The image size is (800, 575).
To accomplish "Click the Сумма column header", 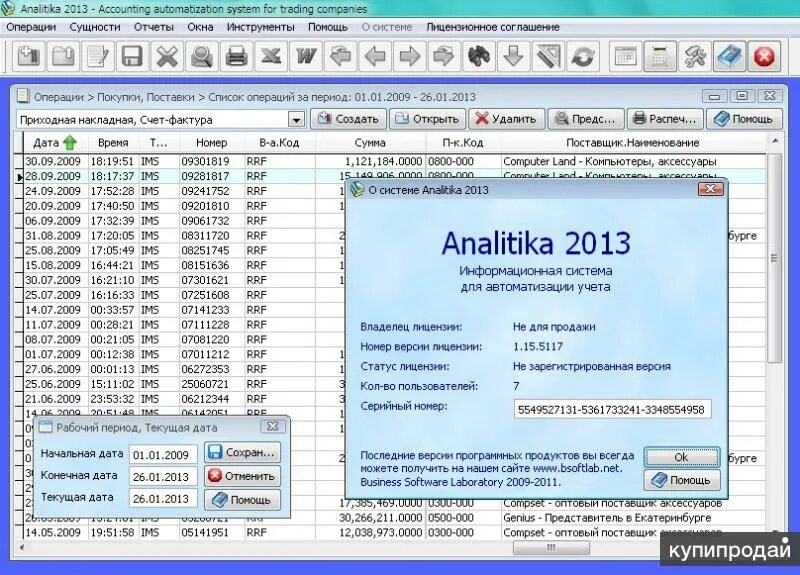I will click(x=370, y=143).
